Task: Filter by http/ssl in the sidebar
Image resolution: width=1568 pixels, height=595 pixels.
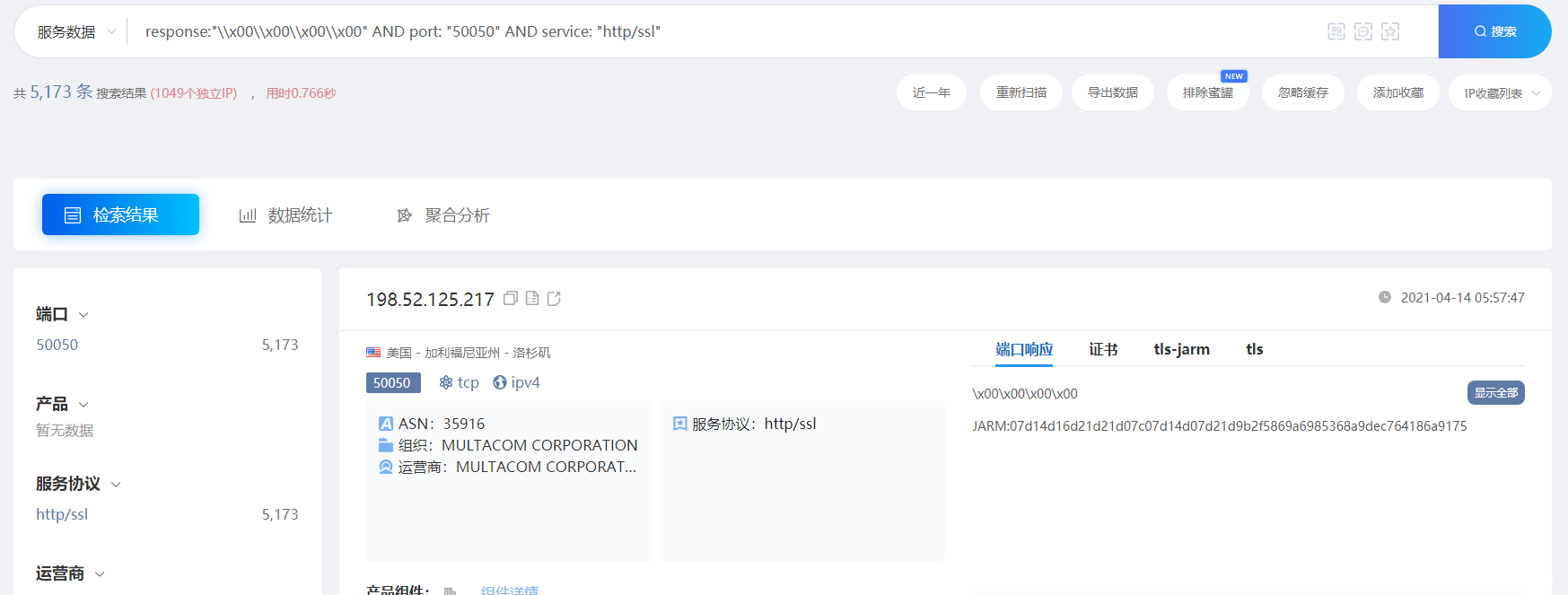Action: [x=62, y=514]
